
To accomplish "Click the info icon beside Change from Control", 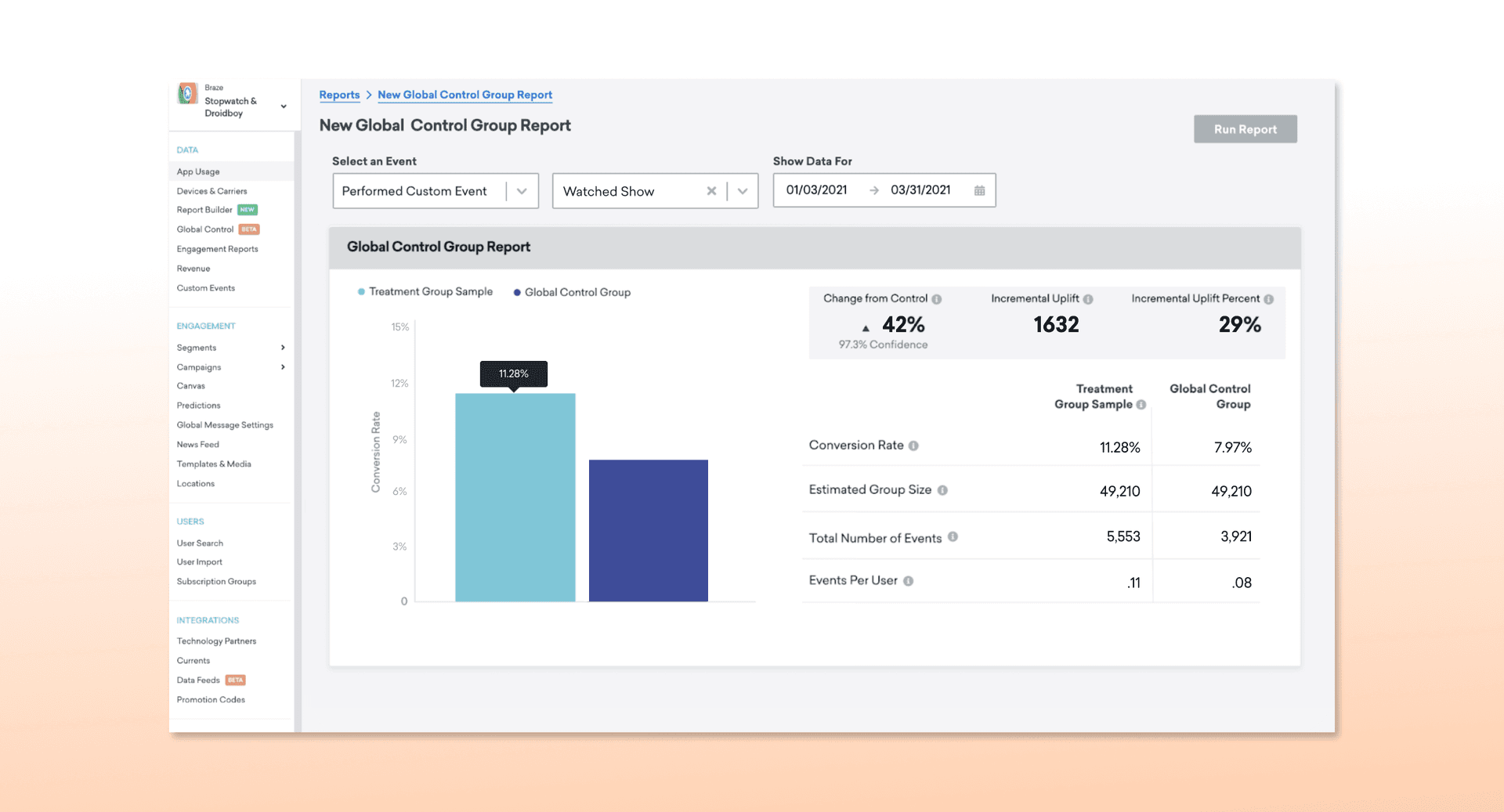I will tap(937, 299).
